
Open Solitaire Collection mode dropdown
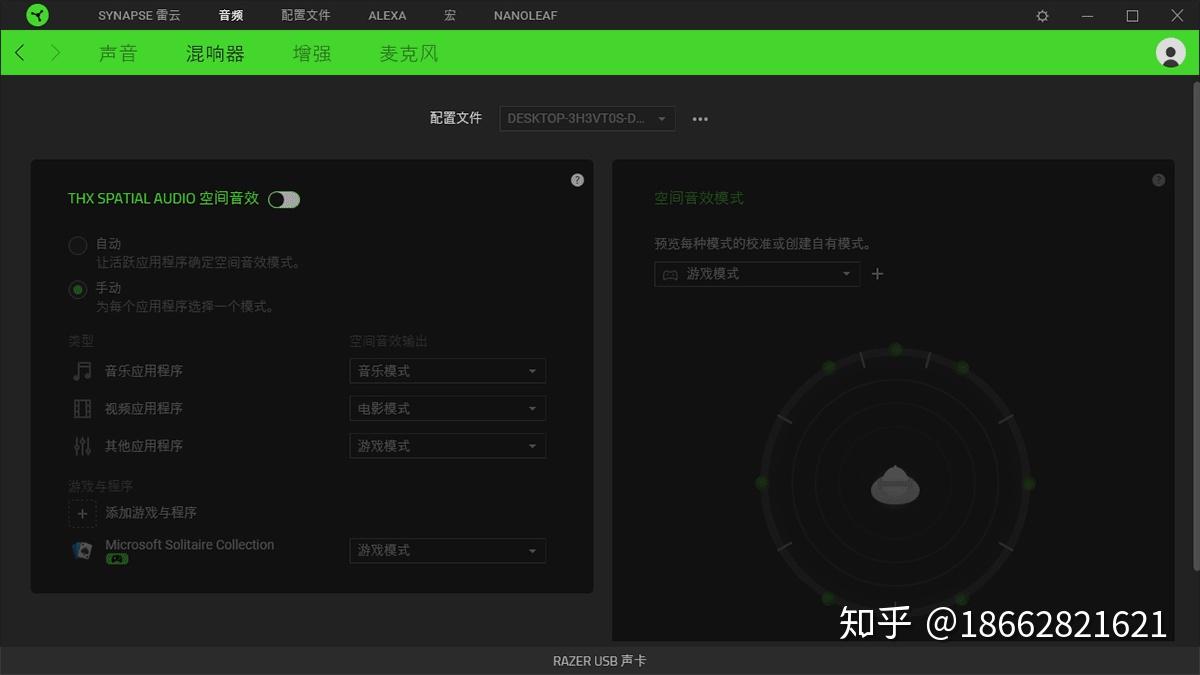pyautogui.click(x=447, y=550)
